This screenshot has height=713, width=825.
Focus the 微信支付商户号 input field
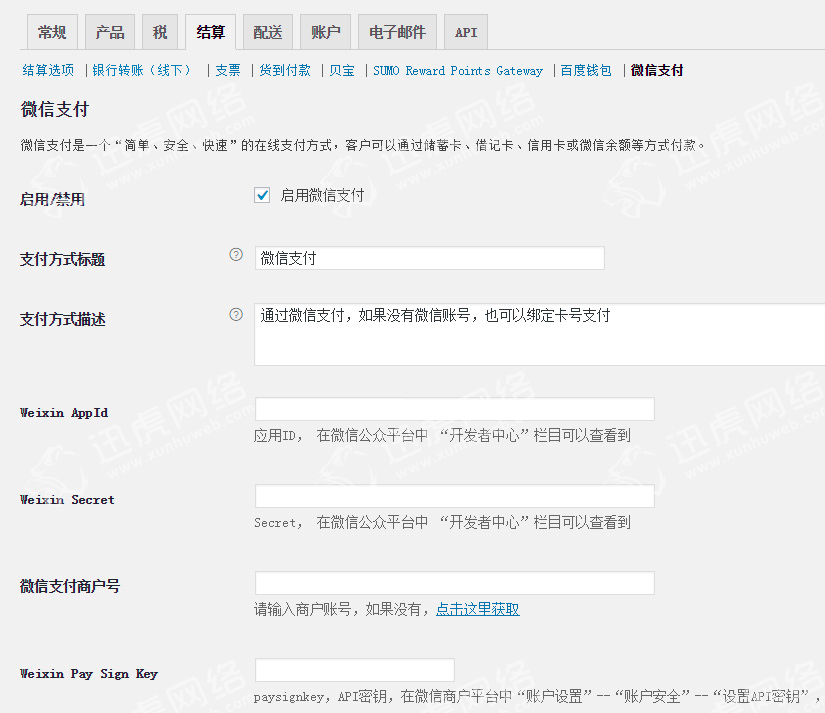(x=455, y=583)
